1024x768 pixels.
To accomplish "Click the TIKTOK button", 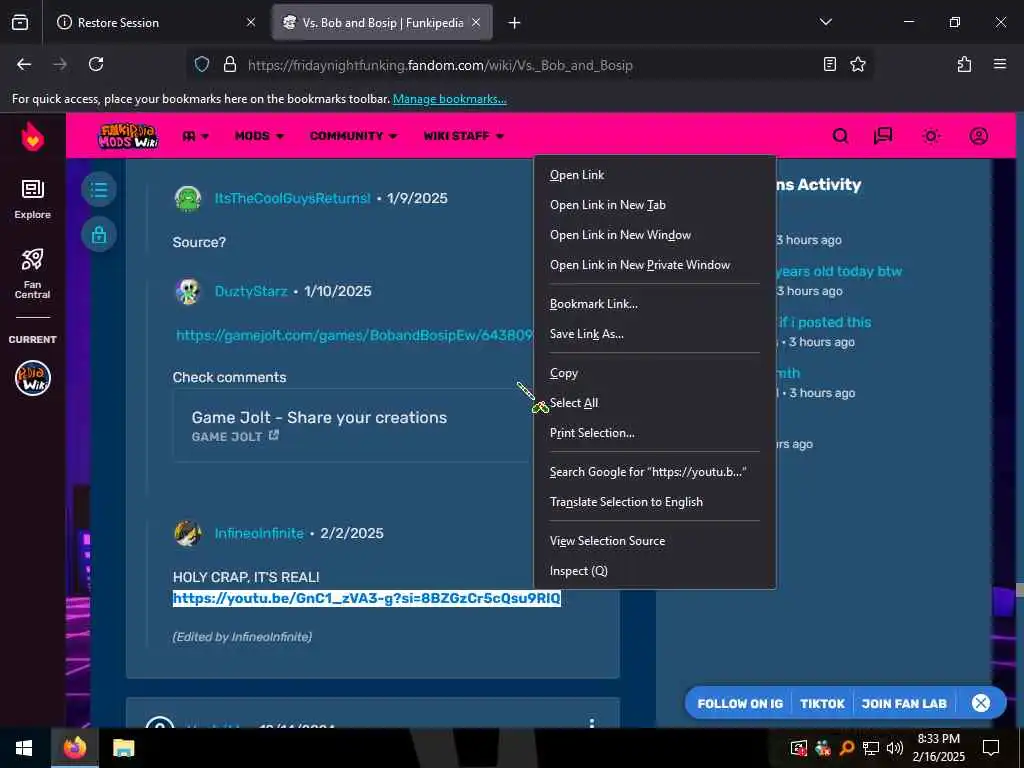I will click(822, 704).
